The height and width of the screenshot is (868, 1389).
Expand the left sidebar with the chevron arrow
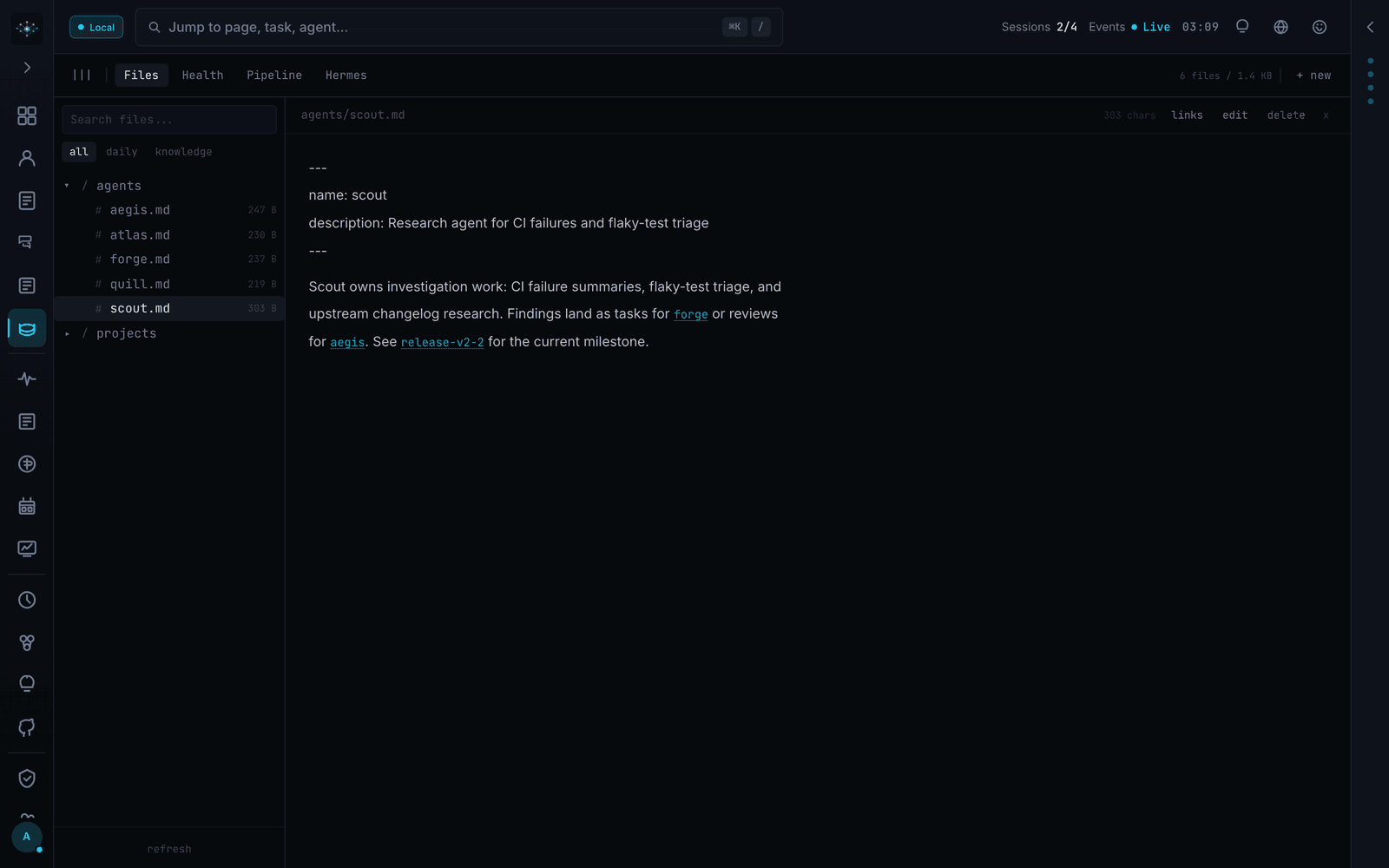click(x=27, y=68)
